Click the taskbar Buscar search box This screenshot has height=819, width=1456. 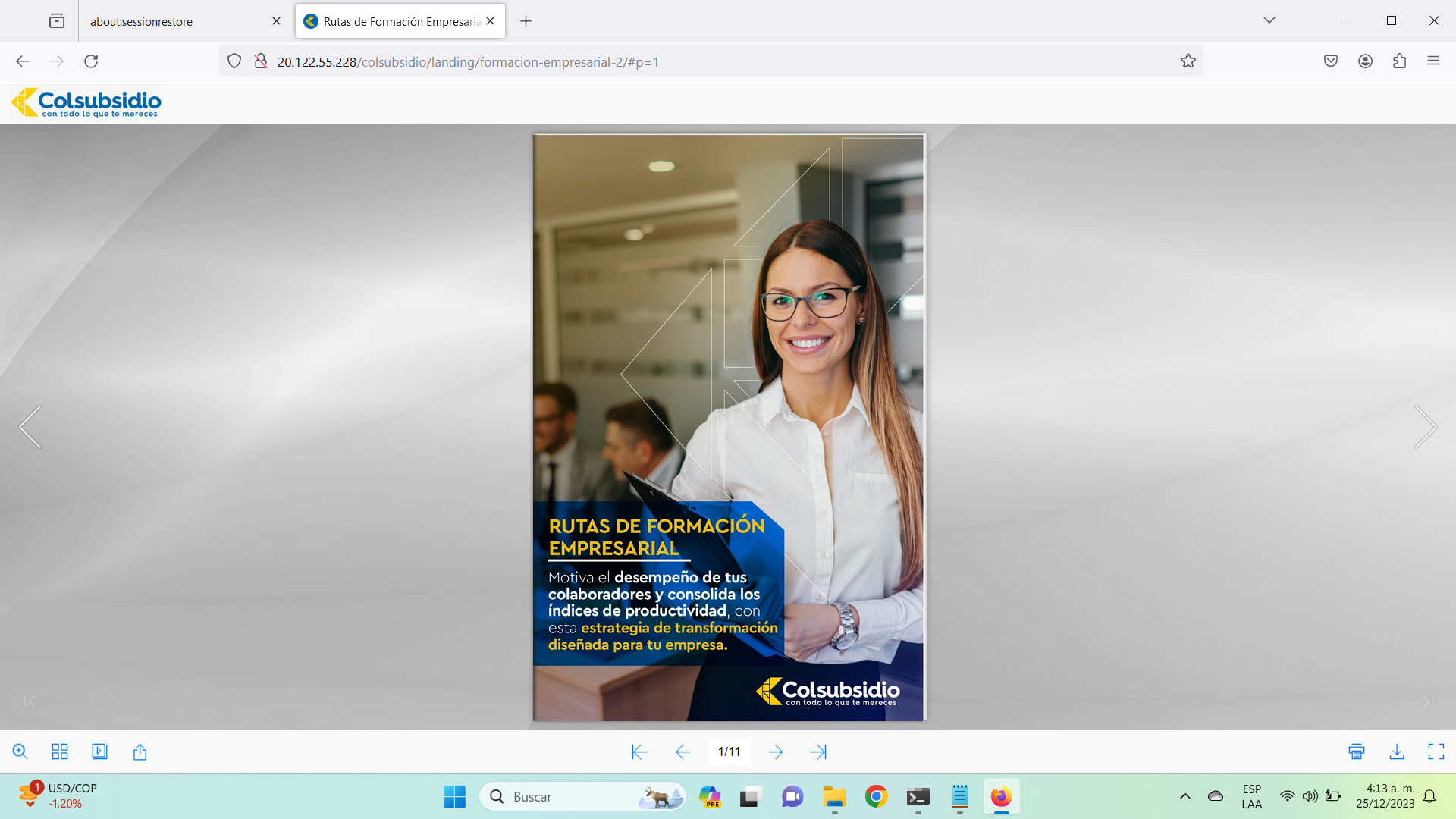582,797
